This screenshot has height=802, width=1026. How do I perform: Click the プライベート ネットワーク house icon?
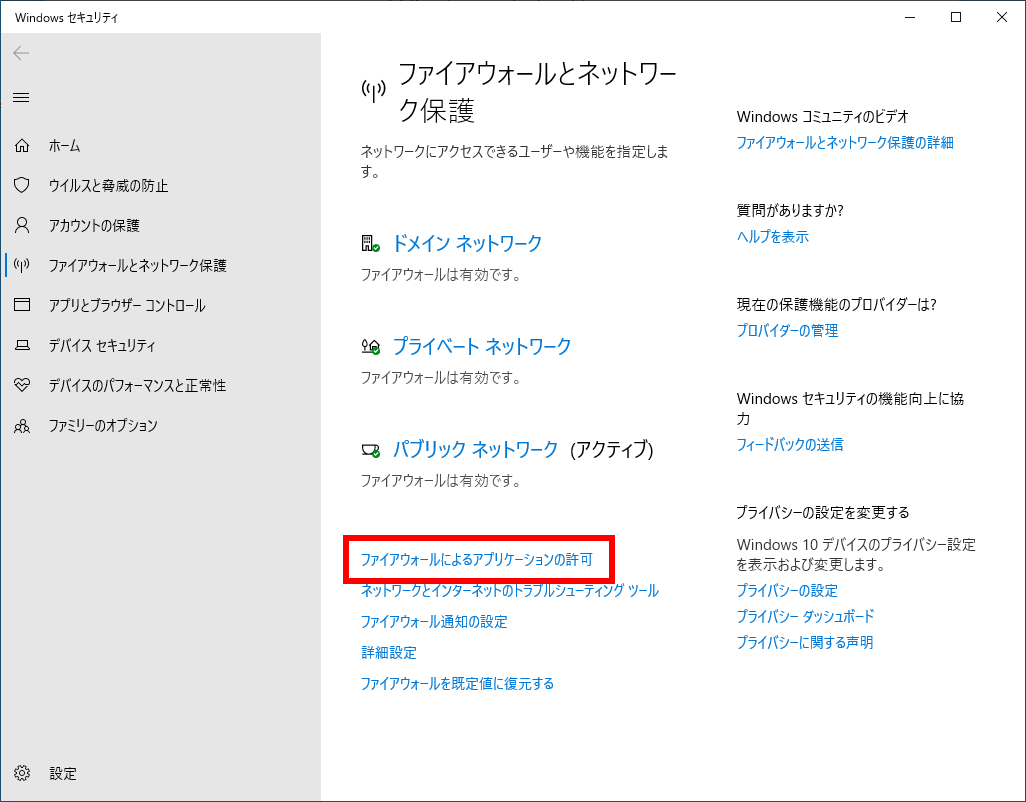[x=370, y=346]
